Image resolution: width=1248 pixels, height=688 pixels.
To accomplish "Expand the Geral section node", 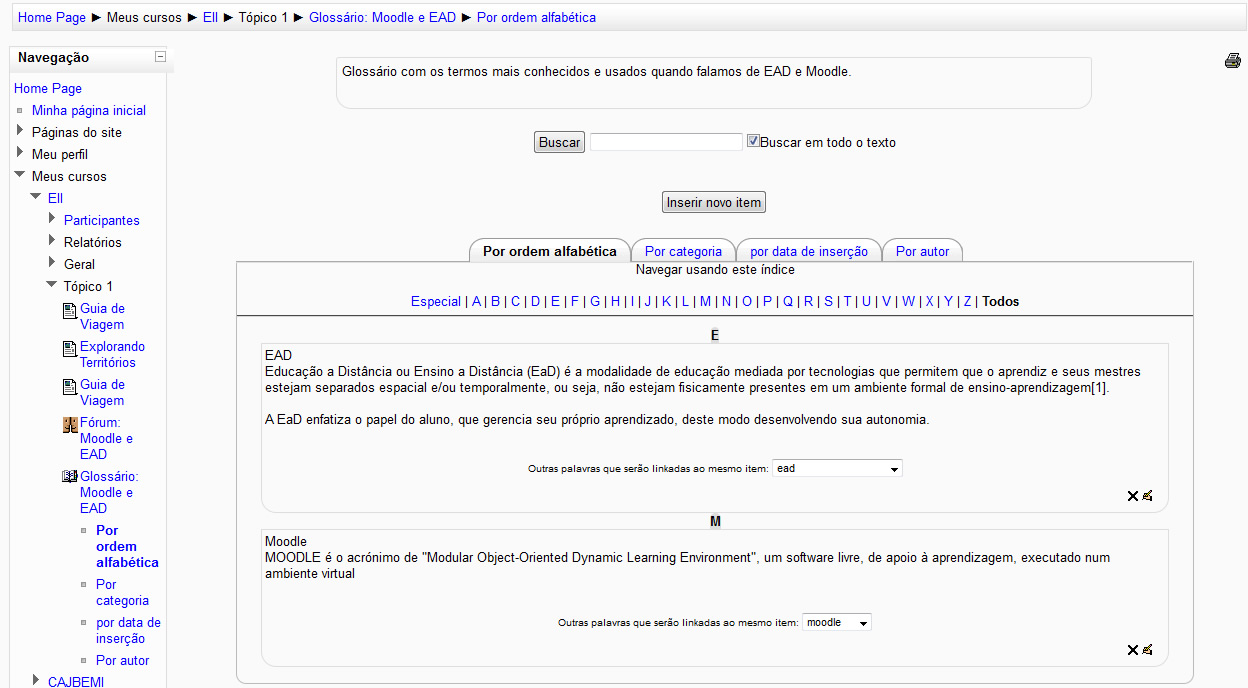I will coord(52,263).
